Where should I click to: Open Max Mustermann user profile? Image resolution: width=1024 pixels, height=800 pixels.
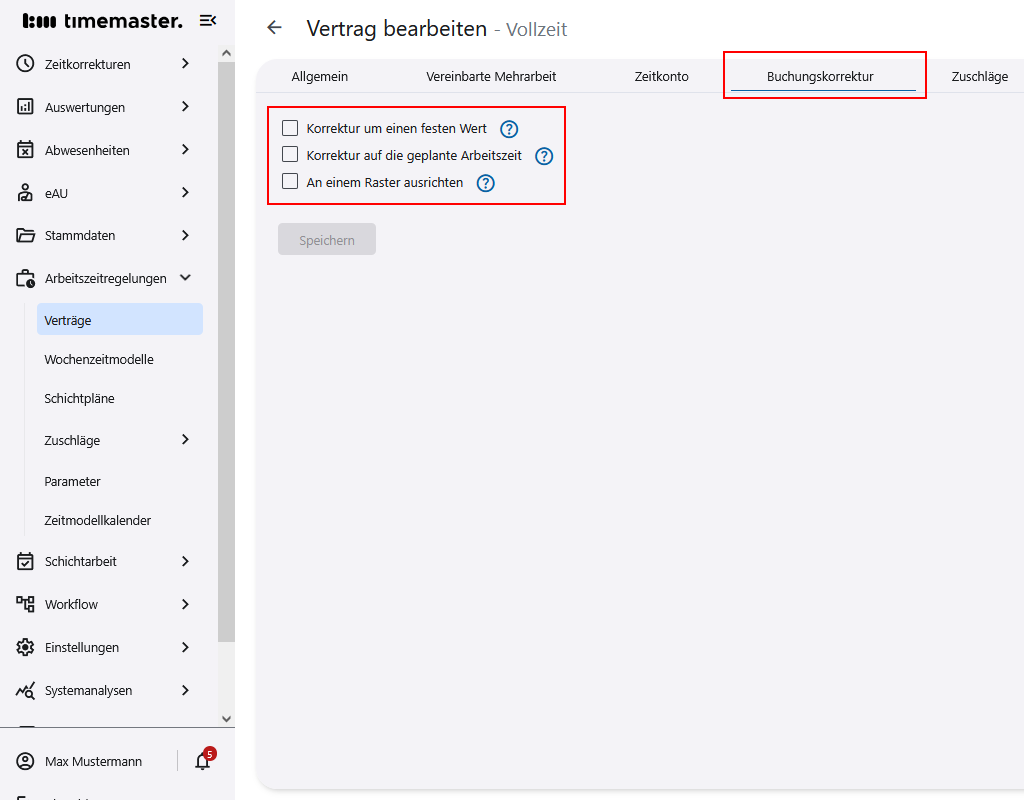click(x=93, y=761)
